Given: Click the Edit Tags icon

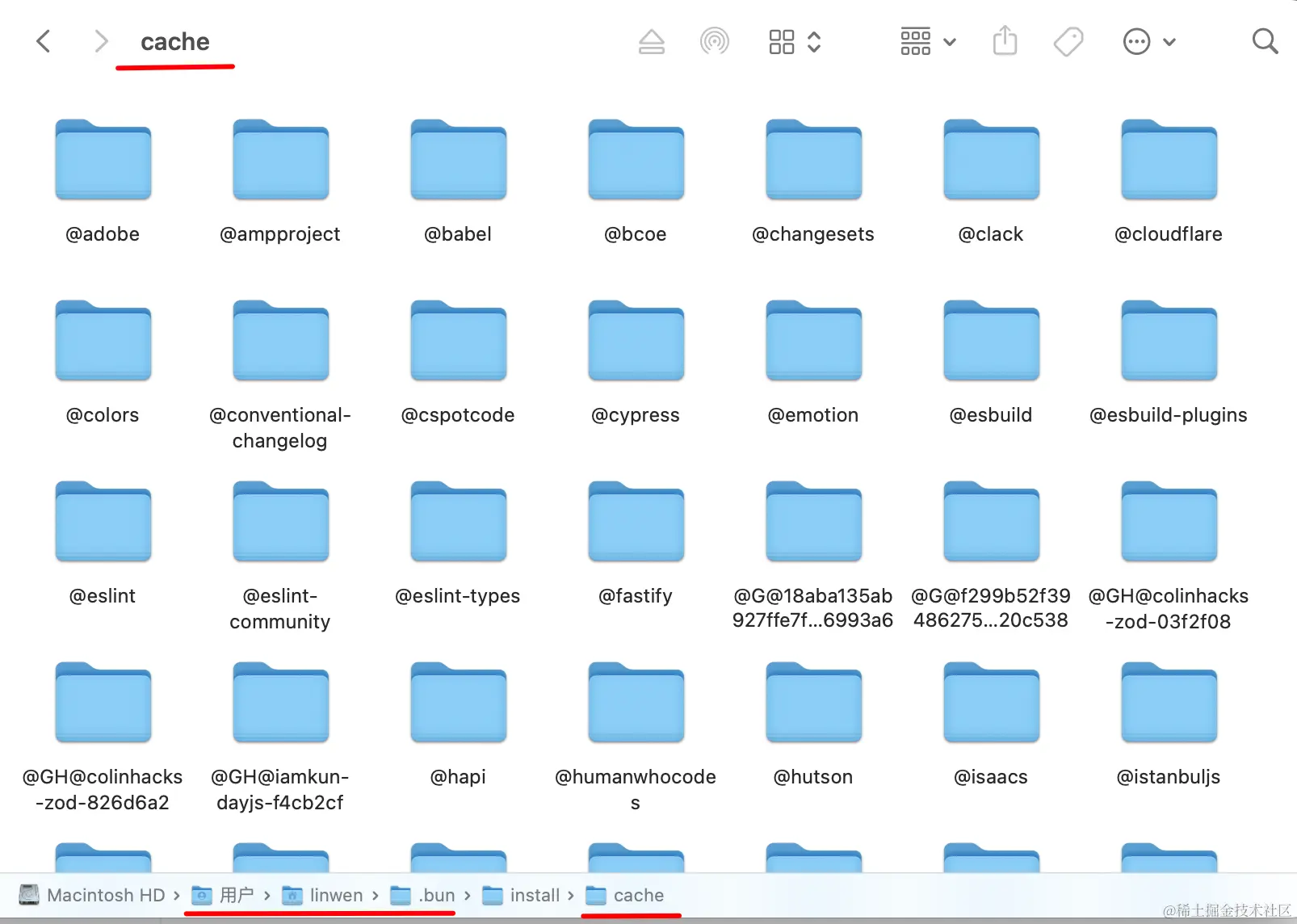Looking at the screenshot, I should click(1068, 41).
